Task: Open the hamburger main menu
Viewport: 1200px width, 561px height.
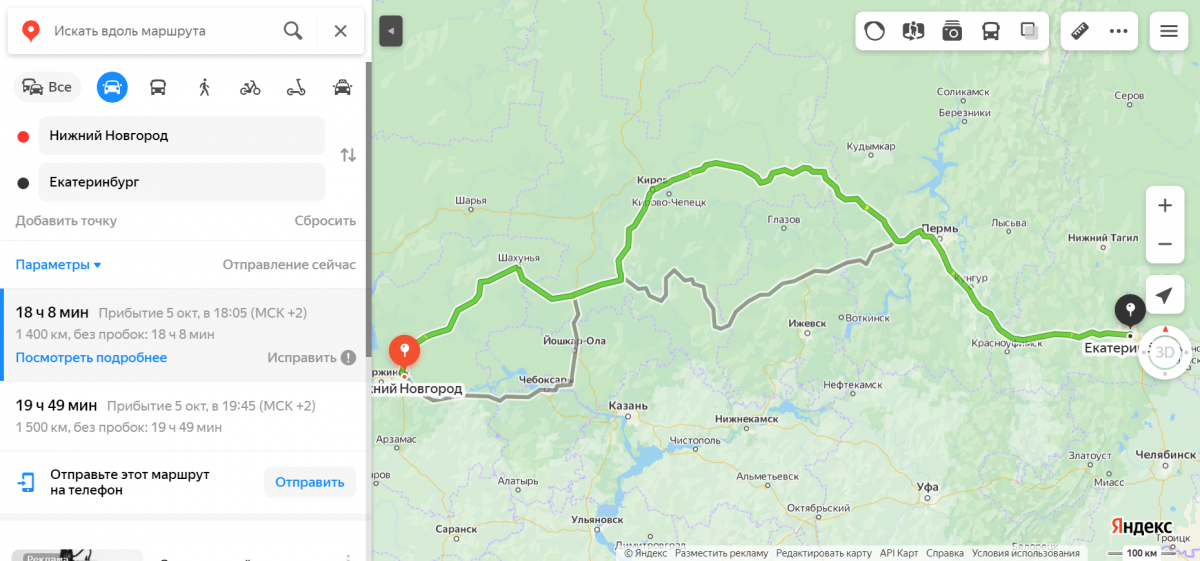Action: click(1169, 31)
